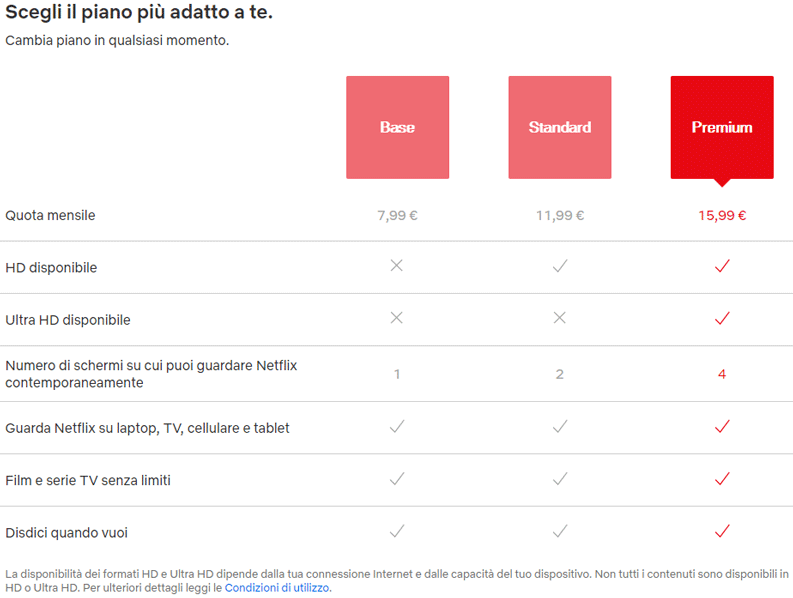Select the Premium plan box
The width and height of the screenshot is (793, 598).
pyautogui.click(x=721, y=128)
